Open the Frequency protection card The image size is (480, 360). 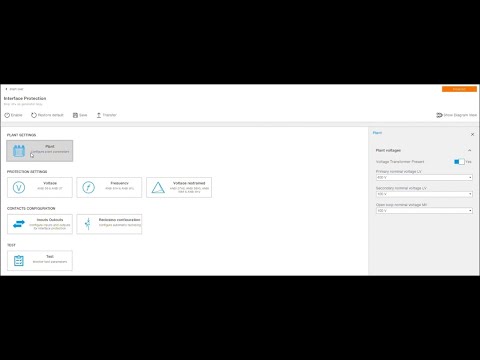(x=109, y=187)
